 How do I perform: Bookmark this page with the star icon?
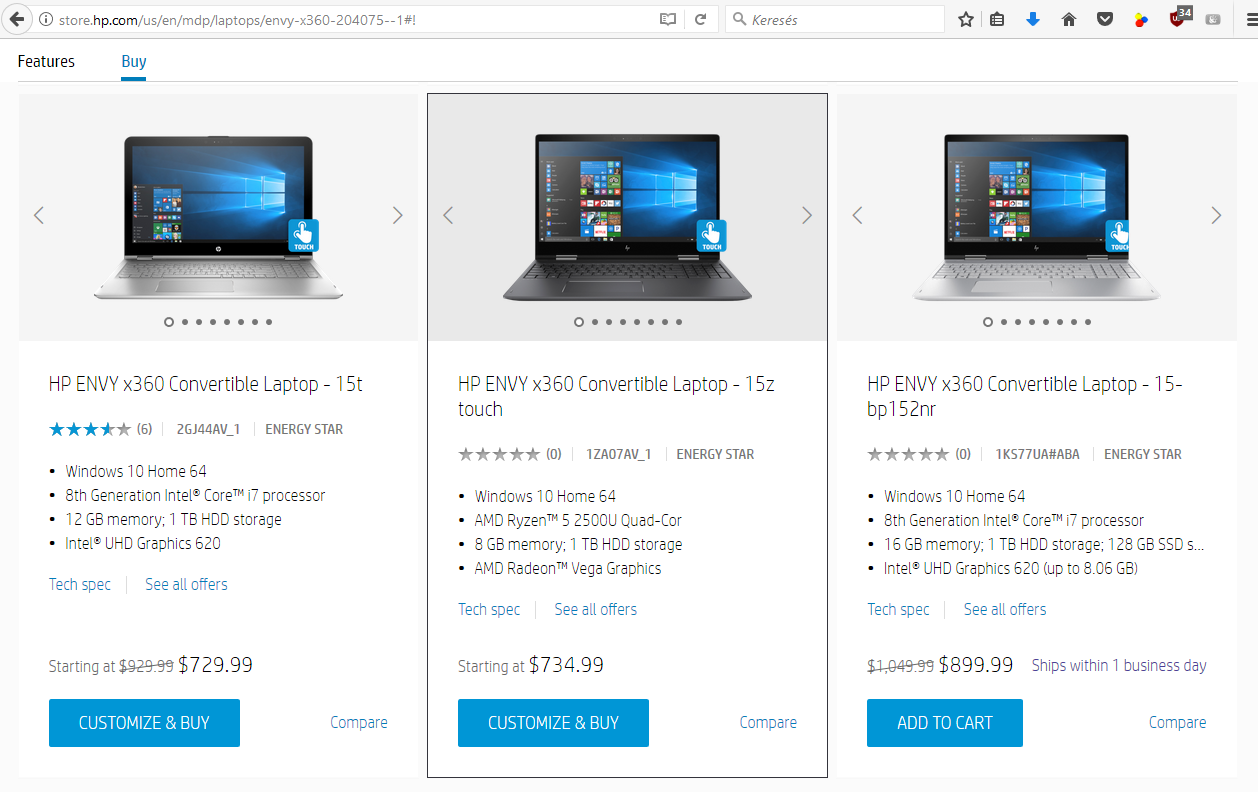(x=965, y=19)
